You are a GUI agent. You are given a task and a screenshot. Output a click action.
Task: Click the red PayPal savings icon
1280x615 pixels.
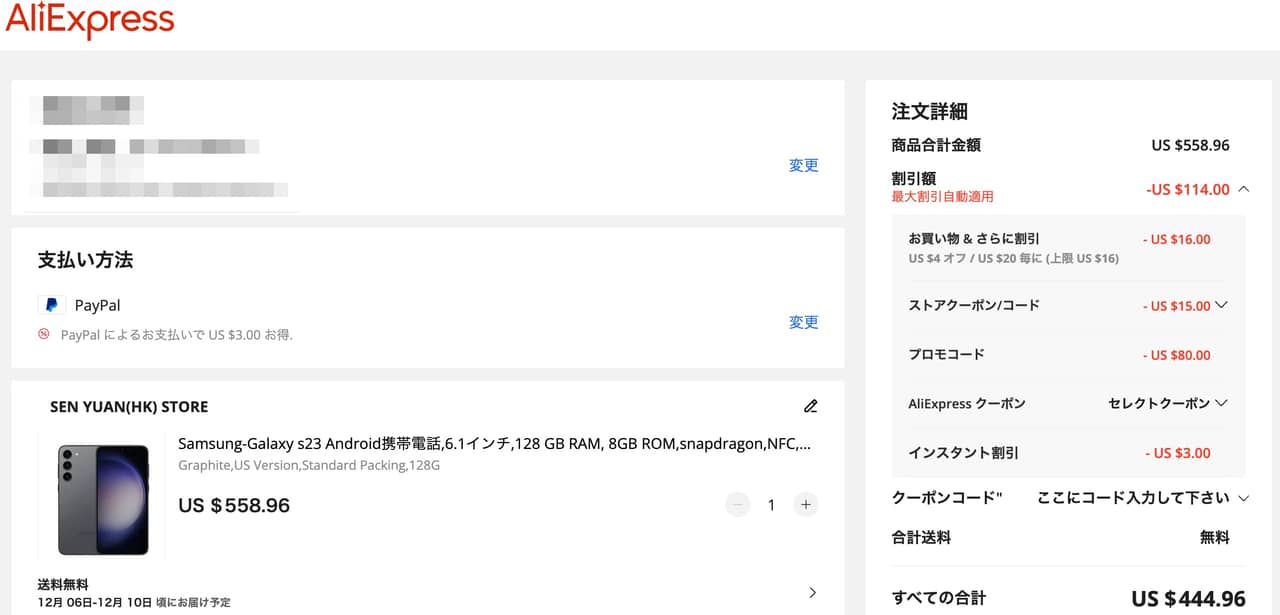click(x=44, y=334)
